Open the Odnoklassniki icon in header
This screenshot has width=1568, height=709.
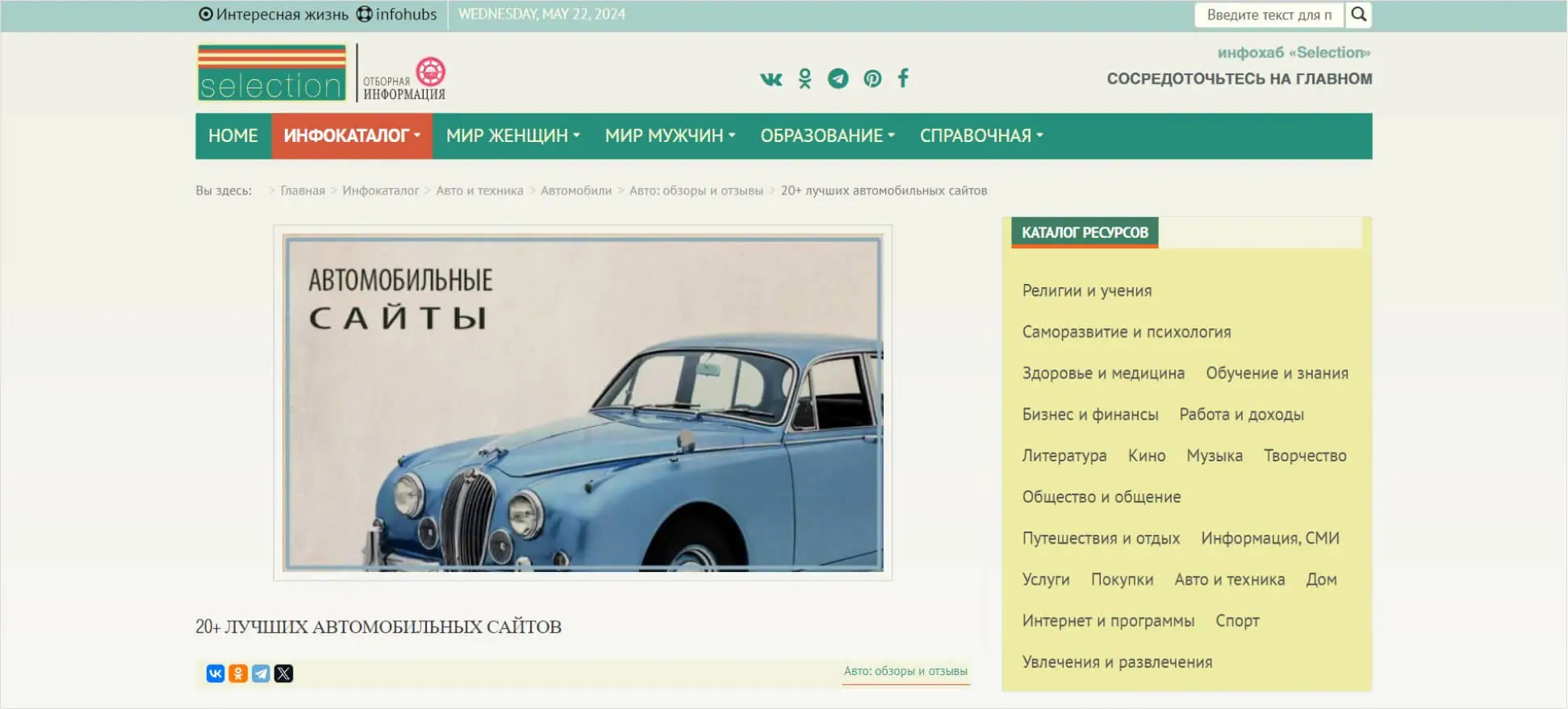tap(805, 78)
